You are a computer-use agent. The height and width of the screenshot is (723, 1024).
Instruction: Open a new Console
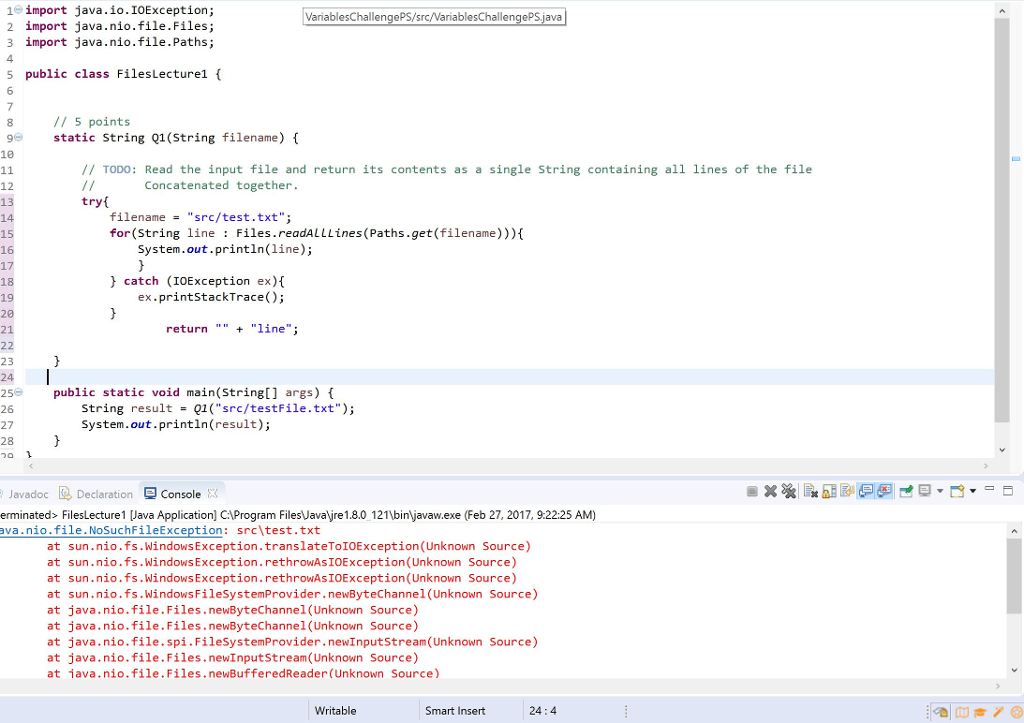tap(957, 490)
